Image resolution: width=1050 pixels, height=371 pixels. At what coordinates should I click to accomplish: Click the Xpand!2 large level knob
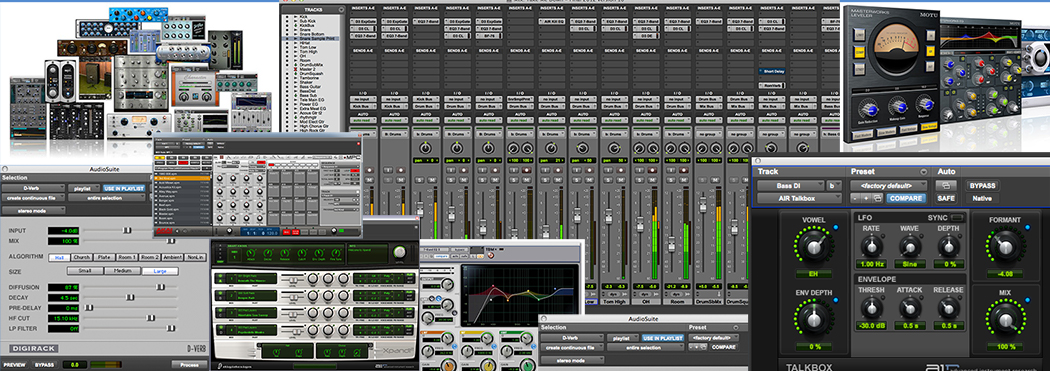point(400,252)
